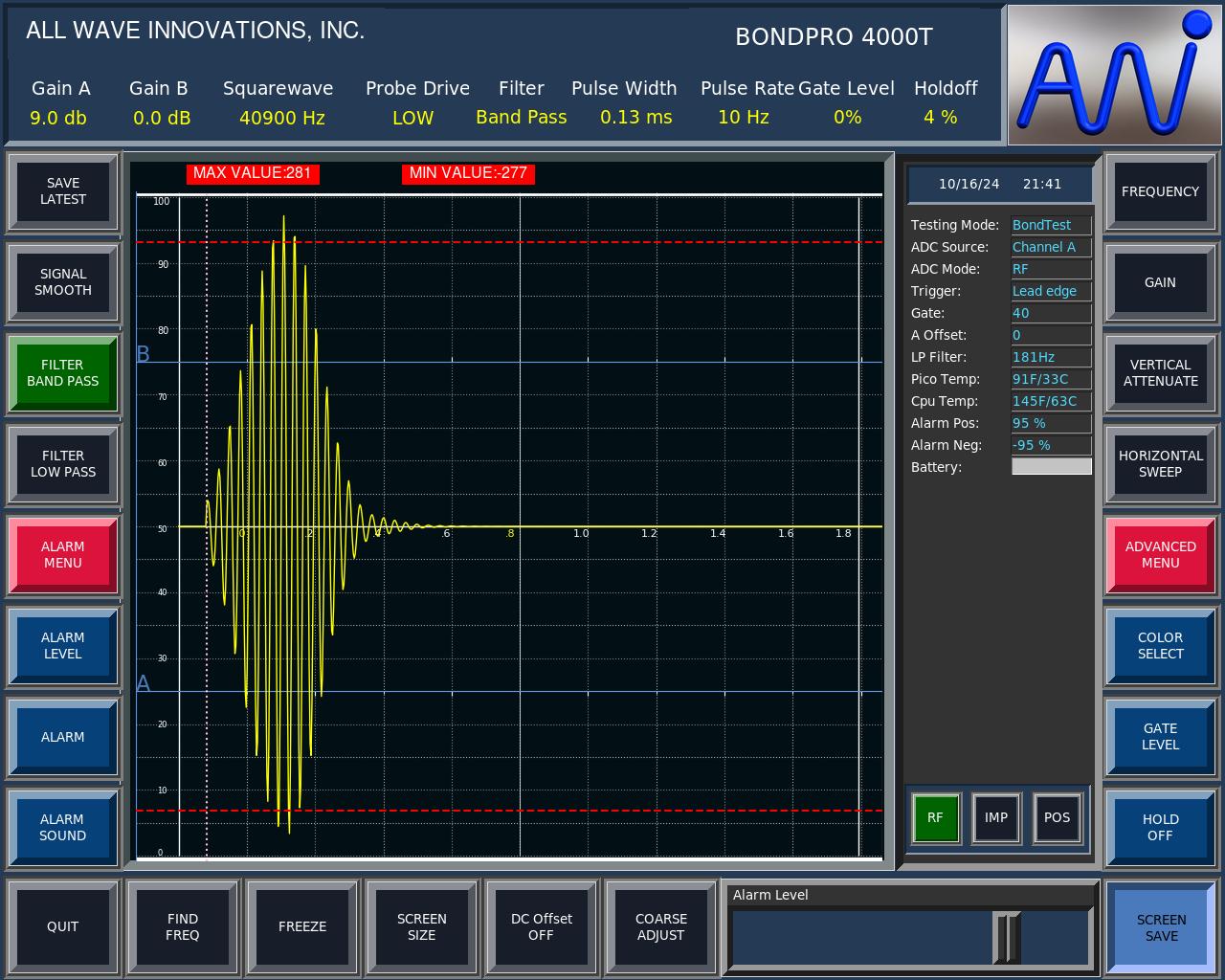Screen dimensions: 1225x980
Task: Click Alarm Neg -95 % field
Action: [1051, 446]
